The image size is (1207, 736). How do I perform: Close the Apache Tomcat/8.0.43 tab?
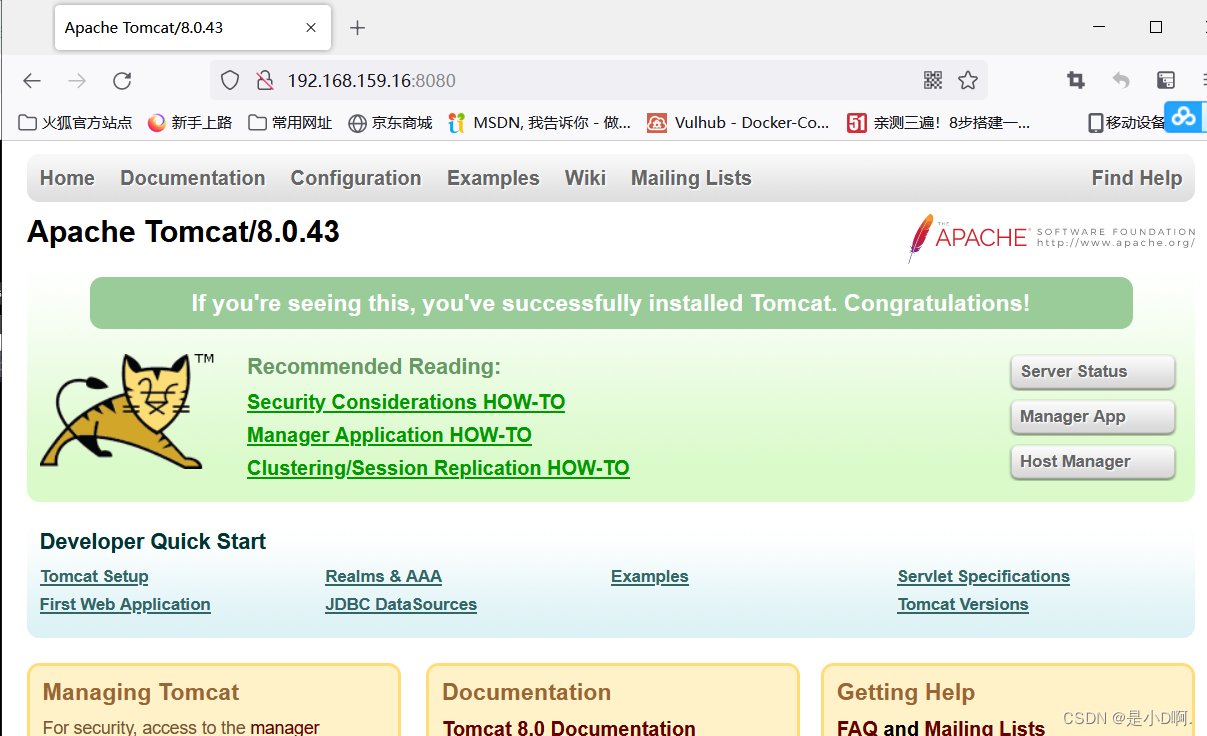pyautogui.click(x=313, y=28)
